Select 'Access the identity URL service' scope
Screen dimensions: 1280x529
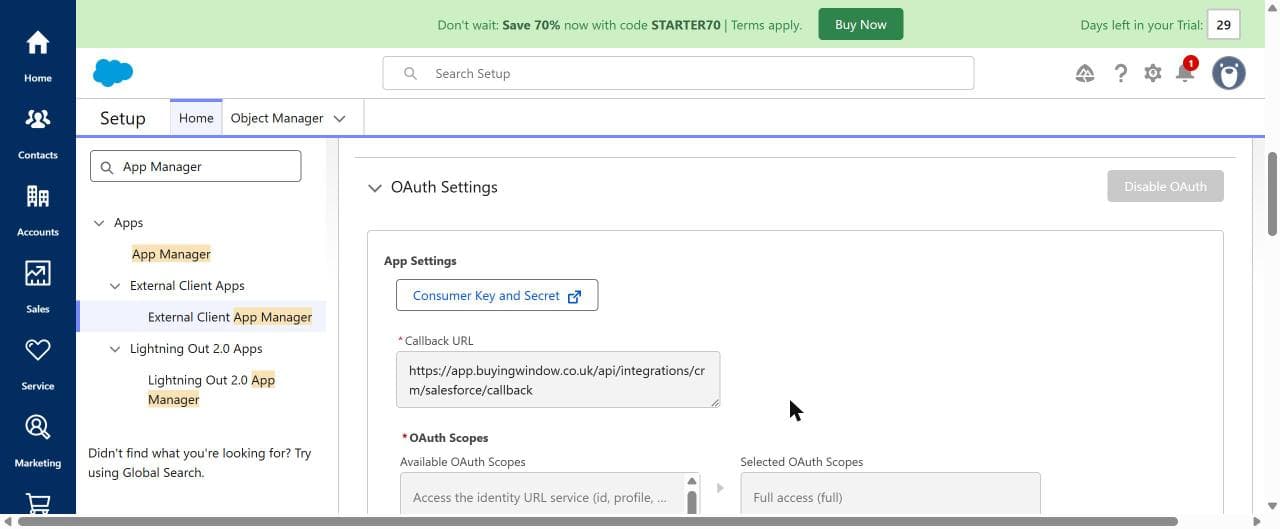pyautogui.click(x=540, y=498)
